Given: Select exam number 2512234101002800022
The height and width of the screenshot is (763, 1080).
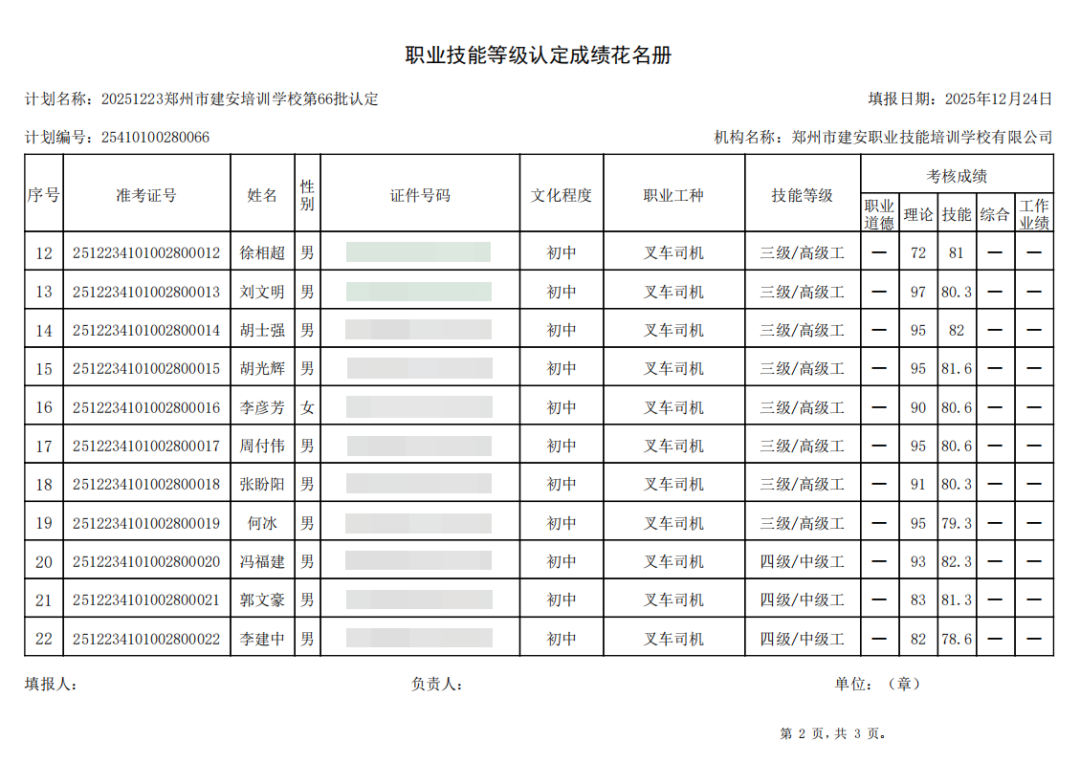Looking at the screenshot, I should tap(146, 639).
